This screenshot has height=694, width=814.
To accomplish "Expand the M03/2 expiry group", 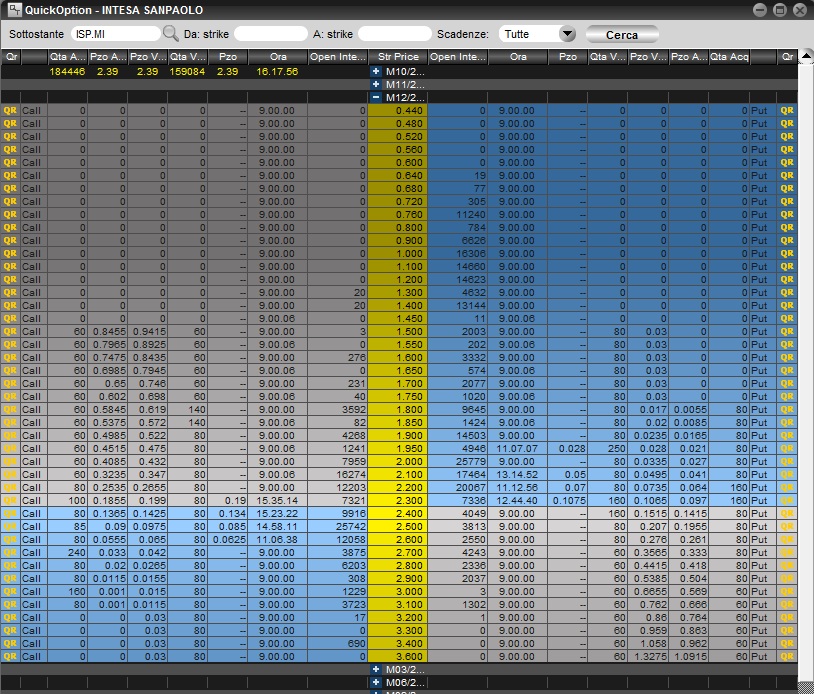I will click(x=376, y=669).
